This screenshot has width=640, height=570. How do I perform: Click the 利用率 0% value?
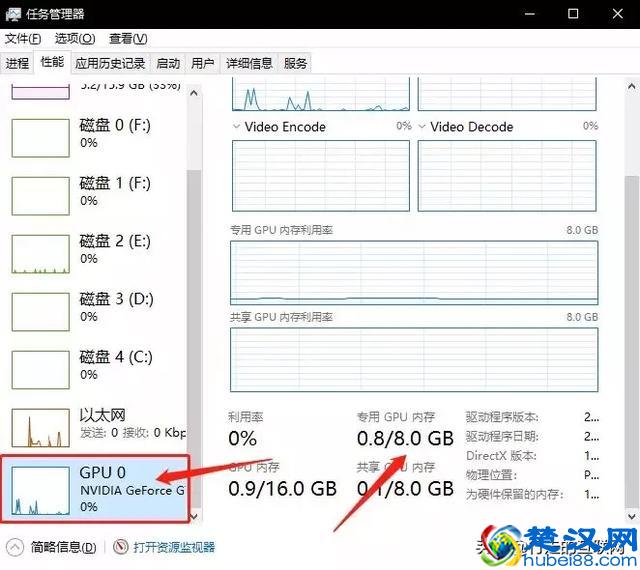(x=242, y=439)
